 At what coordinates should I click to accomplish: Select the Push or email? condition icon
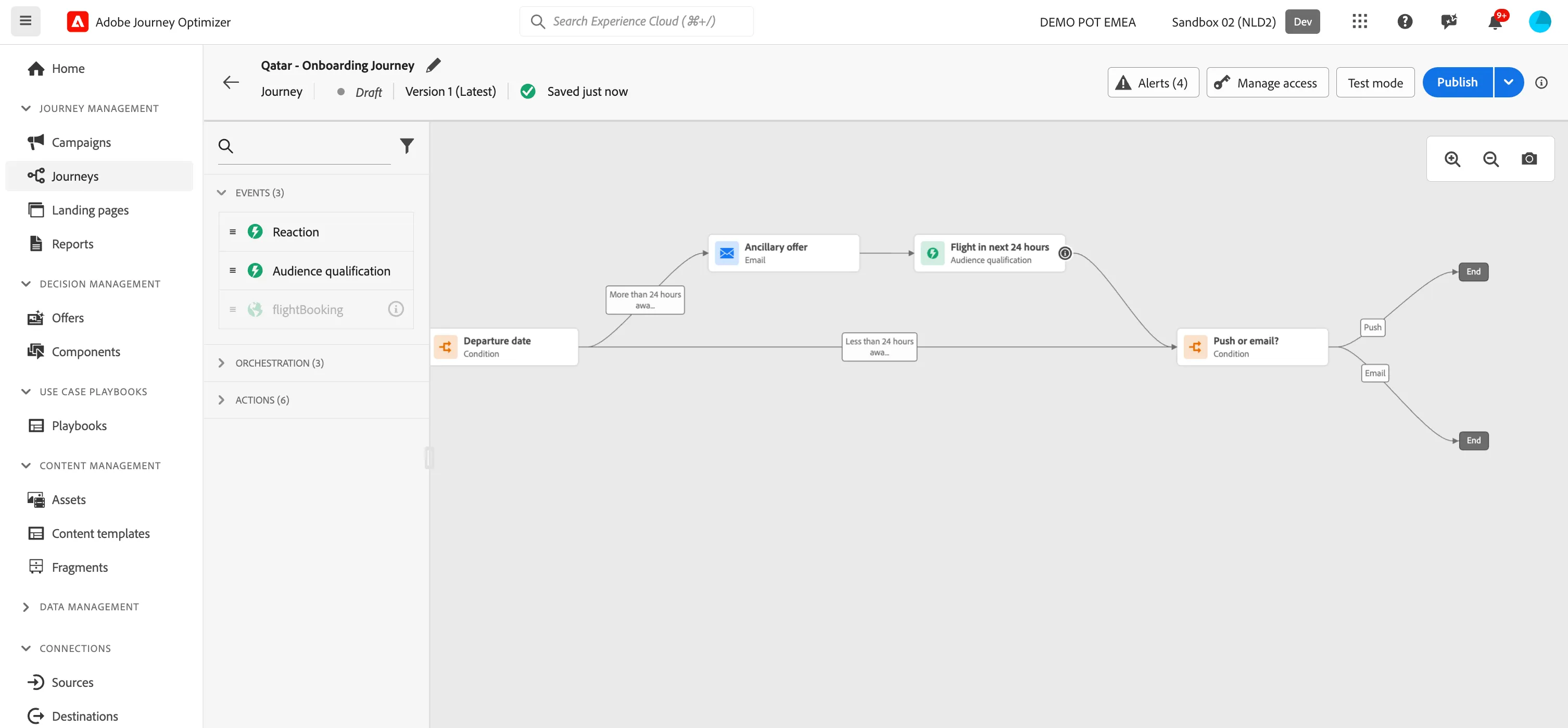tap(1195, 347)
